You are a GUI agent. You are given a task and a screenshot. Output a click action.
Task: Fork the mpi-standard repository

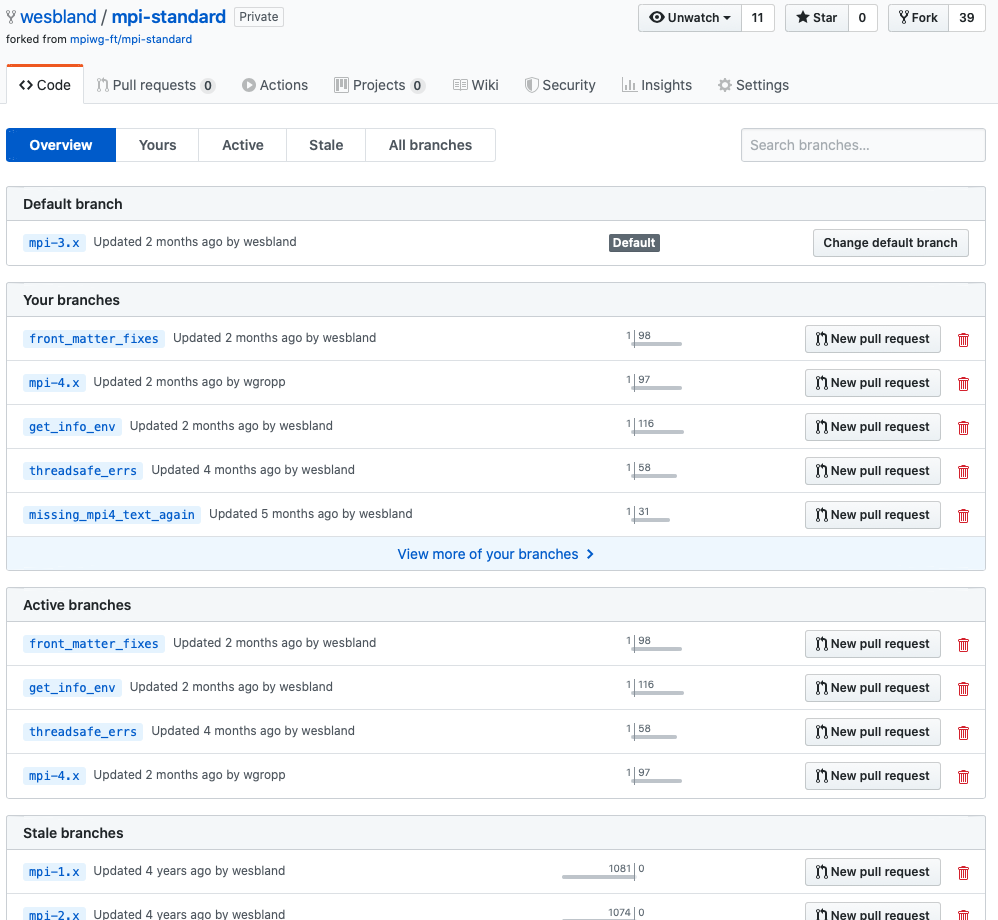coord(918,18)
